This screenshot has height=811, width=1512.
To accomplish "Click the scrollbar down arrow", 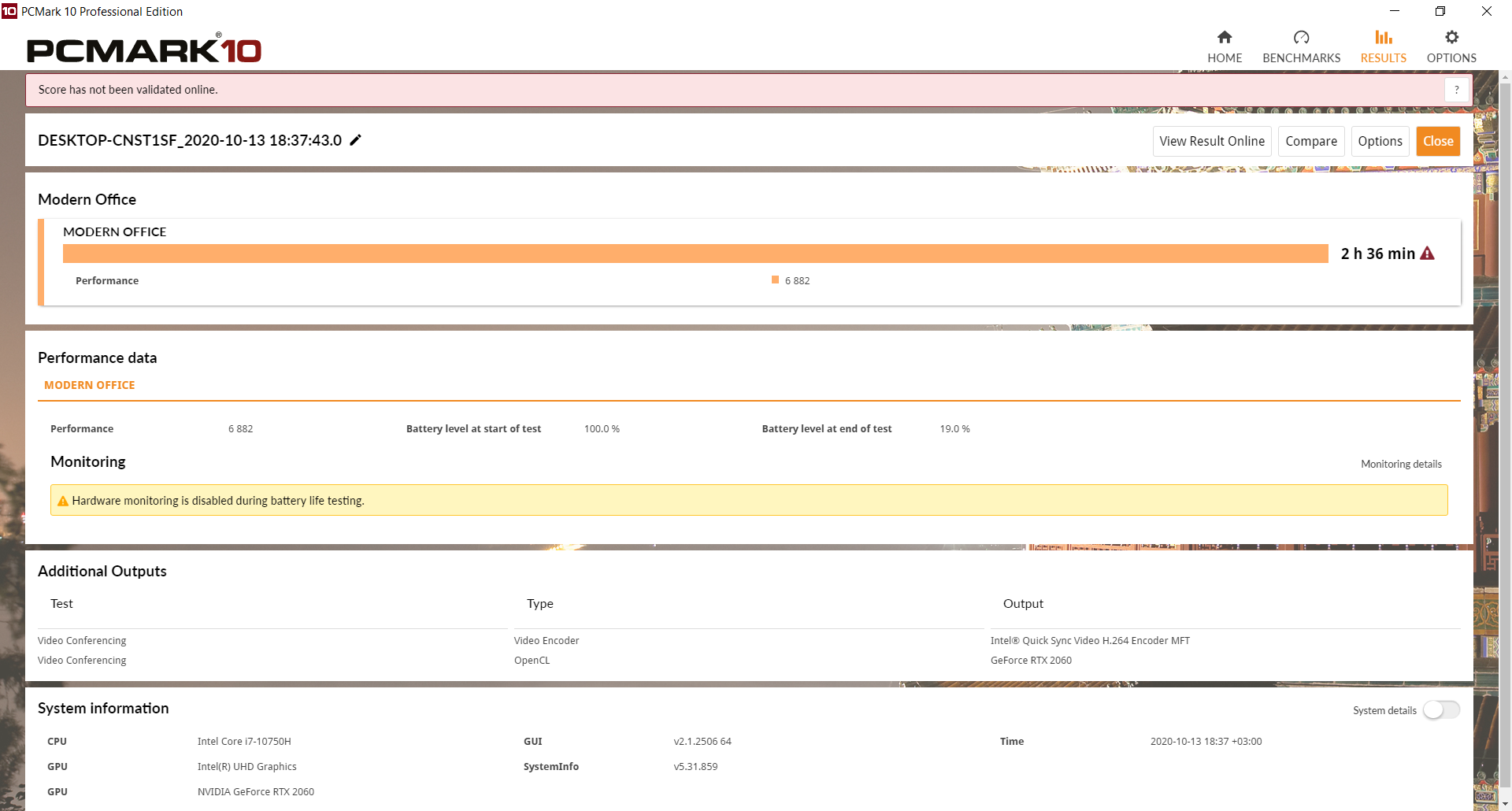I will click(x=1505, y=804).
